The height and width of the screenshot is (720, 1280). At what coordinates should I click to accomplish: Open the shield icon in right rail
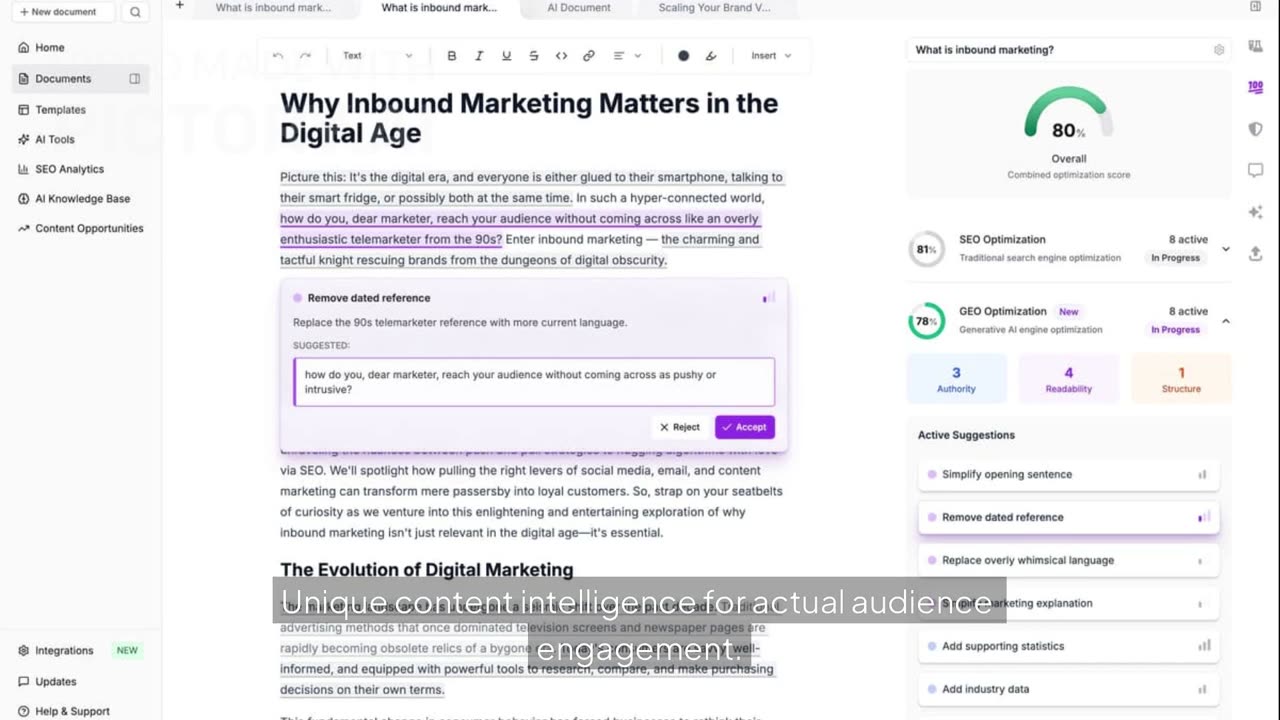click(1256, 129)
